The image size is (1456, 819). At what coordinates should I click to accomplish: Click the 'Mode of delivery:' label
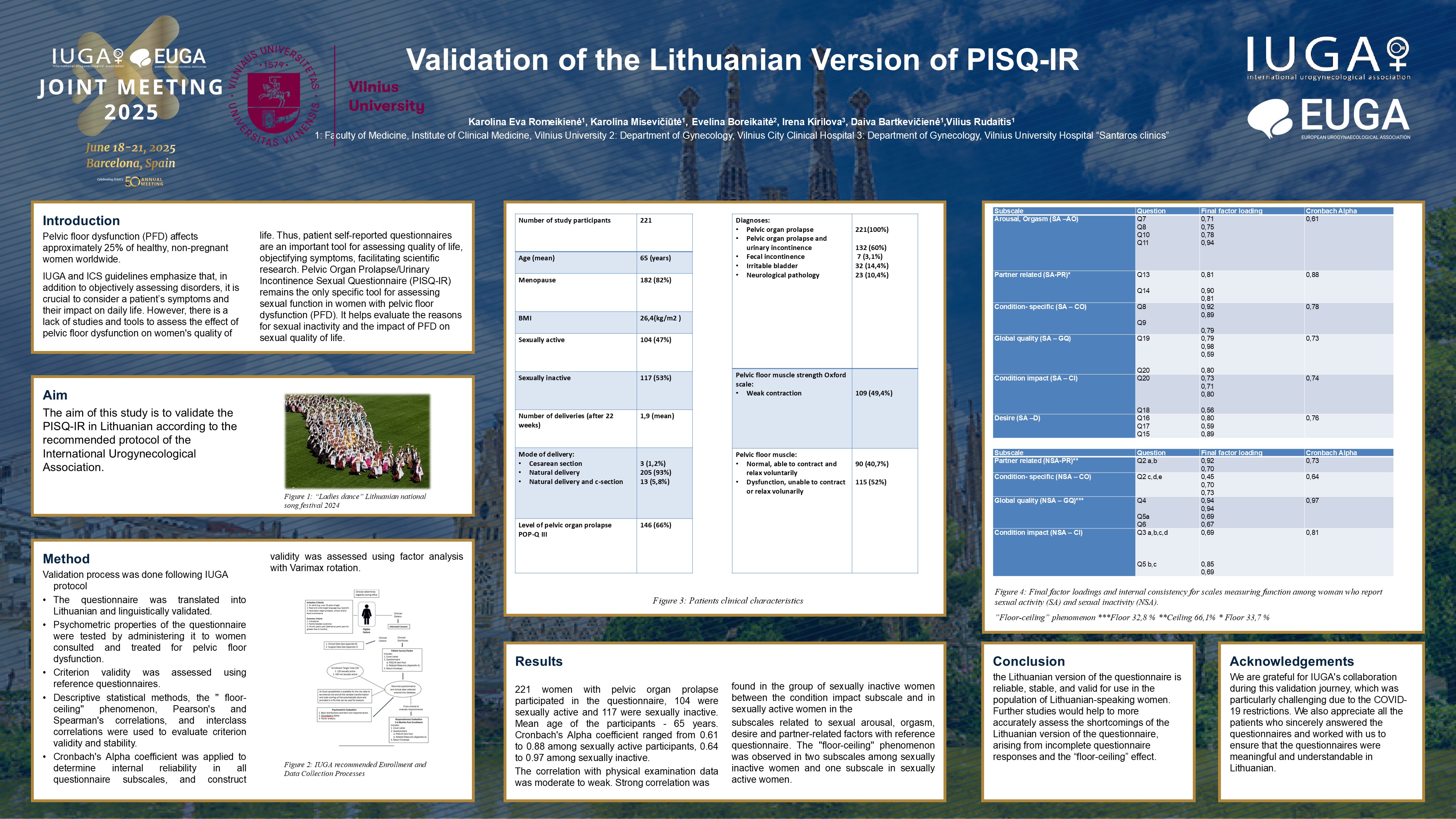point(546,454)
